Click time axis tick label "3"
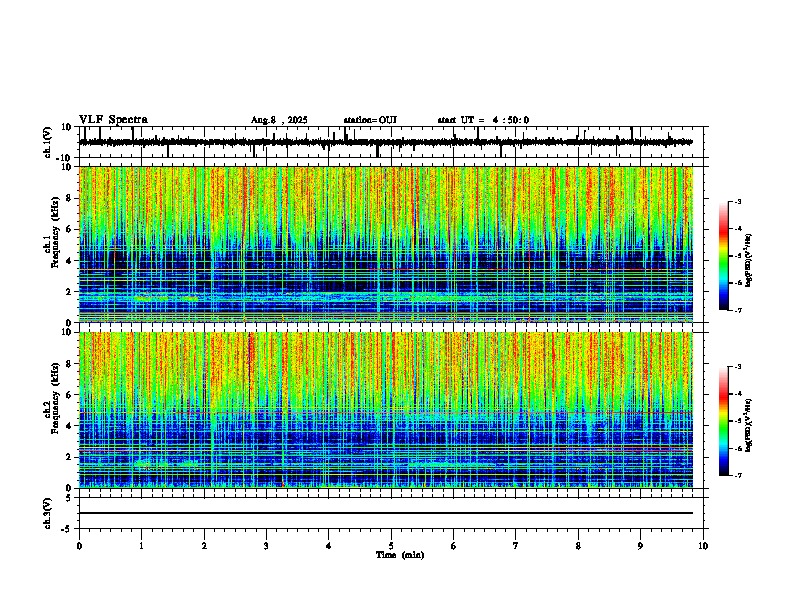This screenshot has width=792, height=612. click(266, 546)
